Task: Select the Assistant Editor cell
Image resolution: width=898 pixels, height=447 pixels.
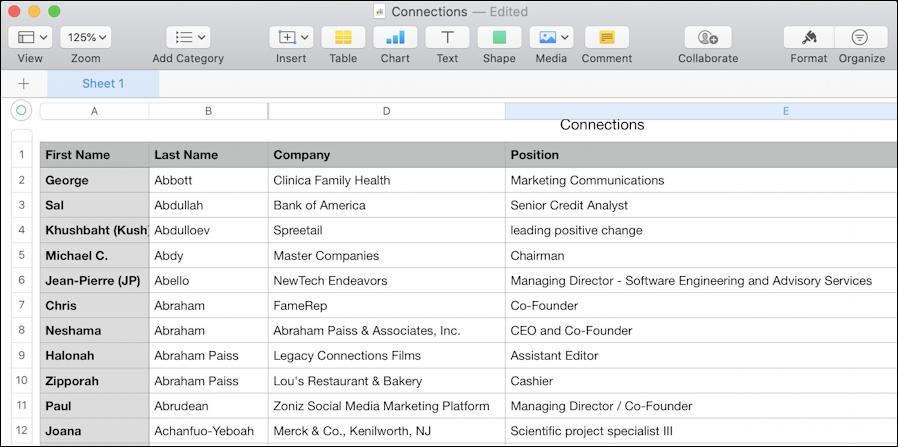Action: pos(702,356)
